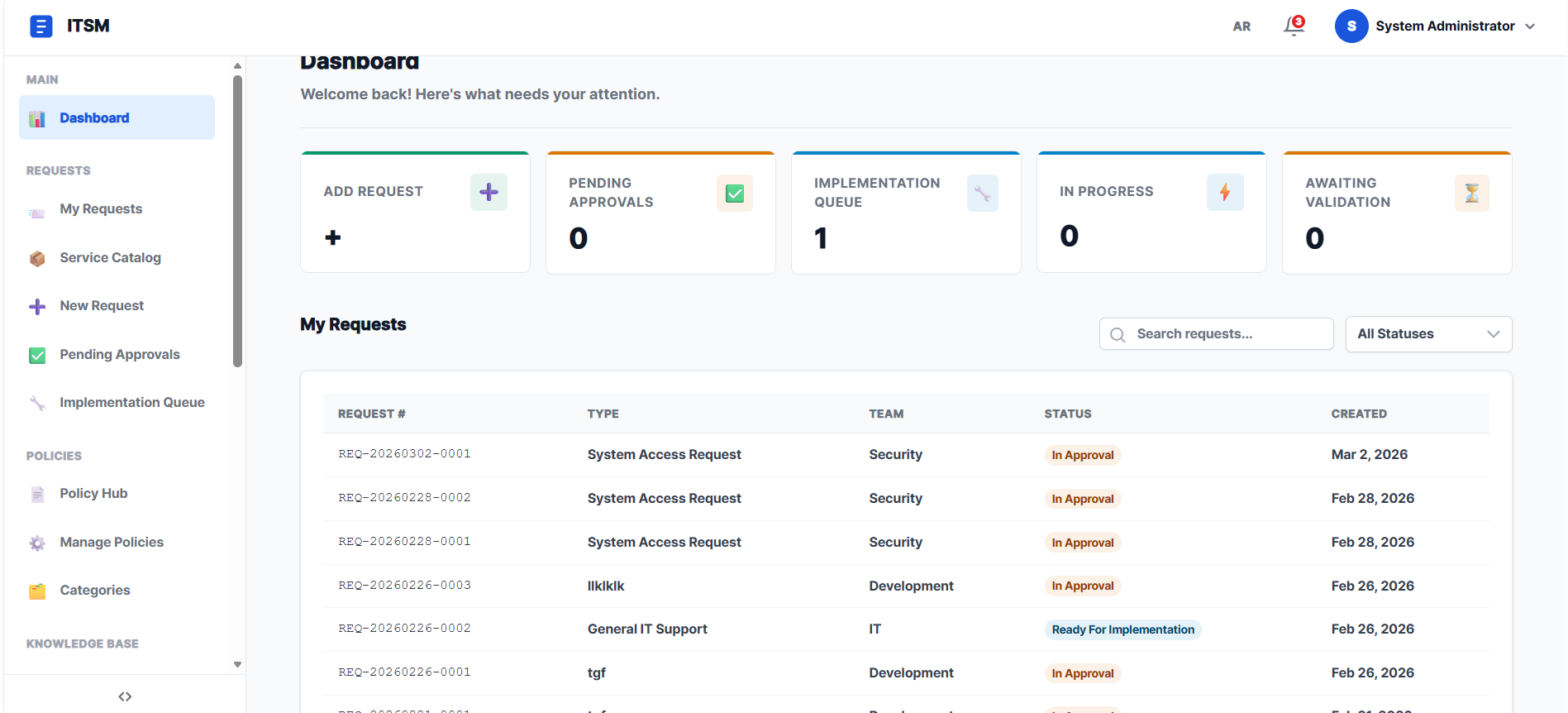Click the STATUS column header
This screenshot has height=713, width=1568.
1067,414
